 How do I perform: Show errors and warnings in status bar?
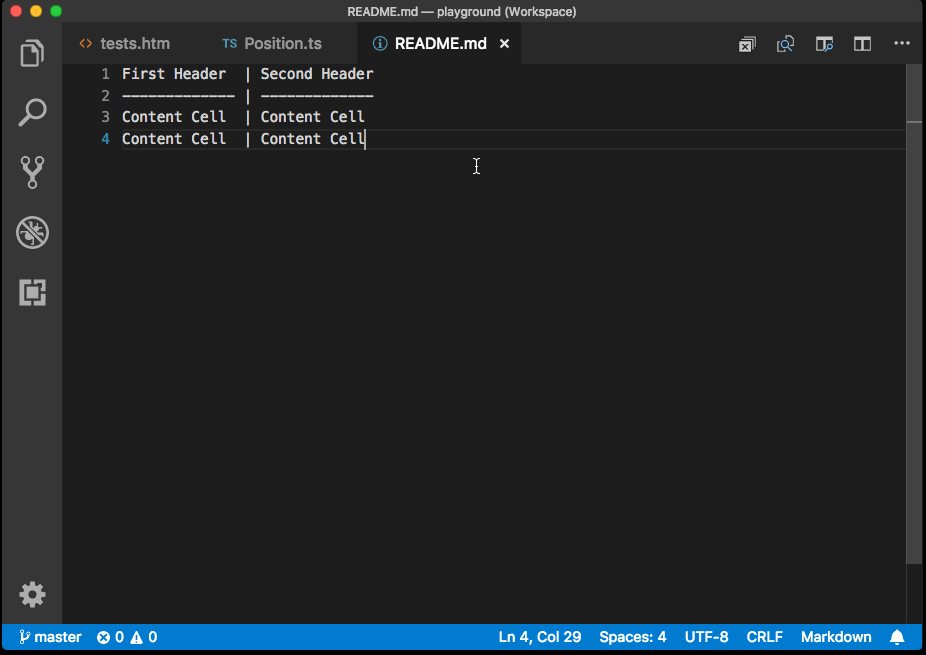(126, 637)
